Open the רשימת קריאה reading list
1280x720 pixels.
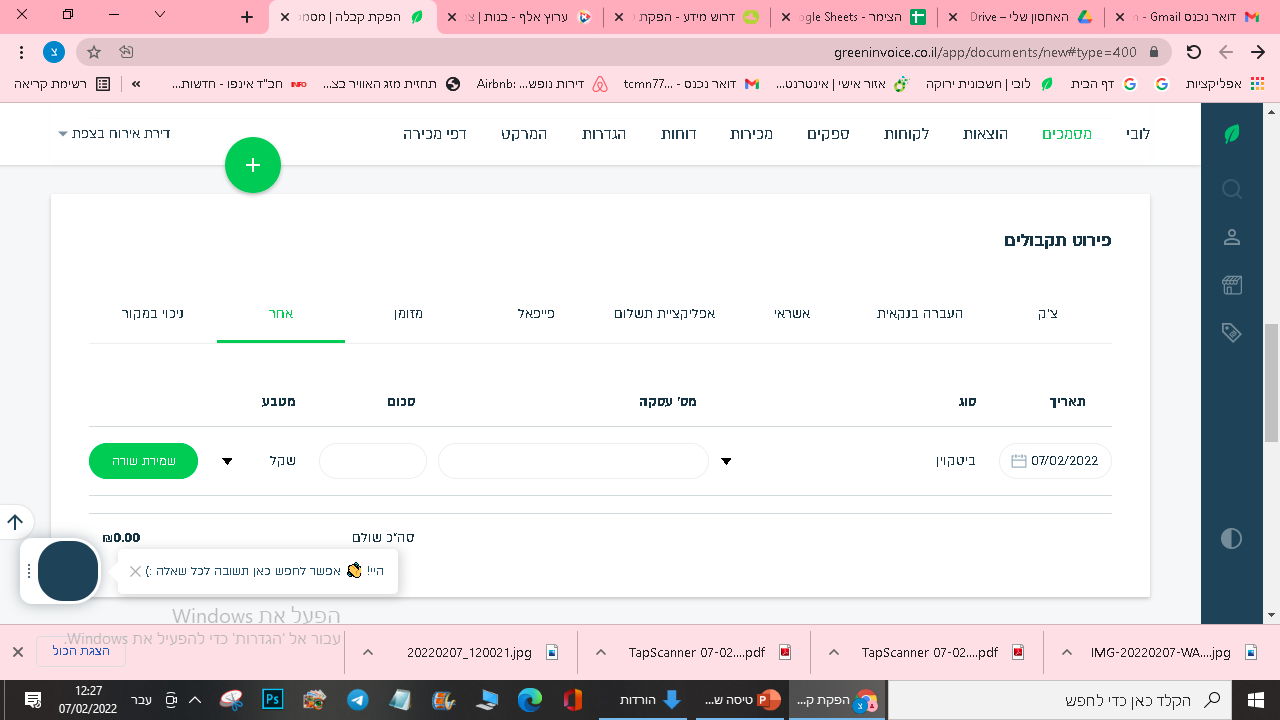tap(62, 84)
